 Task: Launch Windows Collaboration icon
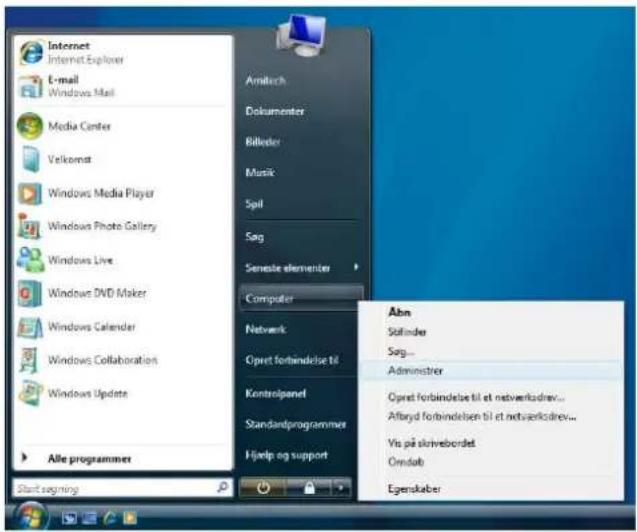(29, 360)
